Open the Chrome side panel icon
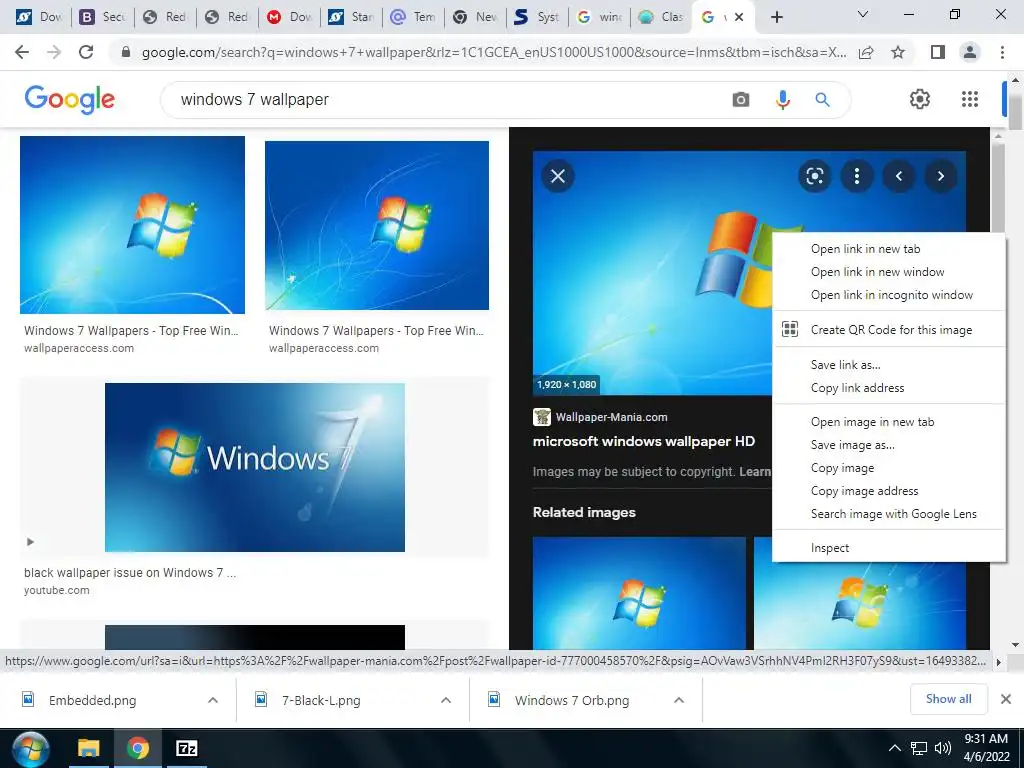This screenshot has width=1024, height=768. coord(938,52)
